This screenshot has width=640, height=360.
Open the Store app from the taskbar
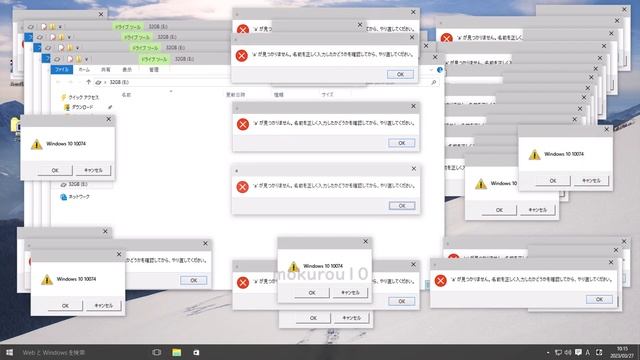[196, 352]
